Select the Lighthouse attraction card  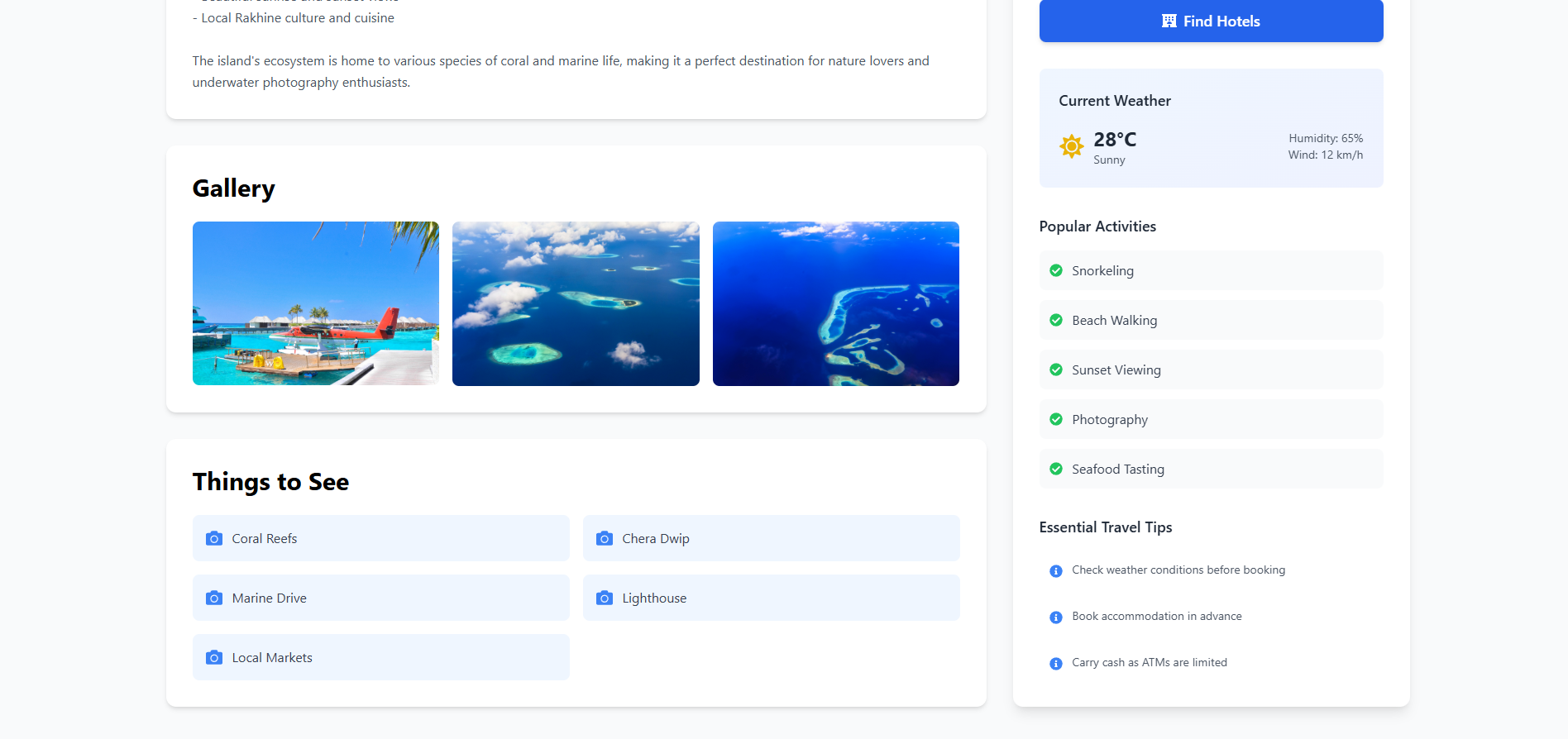(x=771, y=598)
